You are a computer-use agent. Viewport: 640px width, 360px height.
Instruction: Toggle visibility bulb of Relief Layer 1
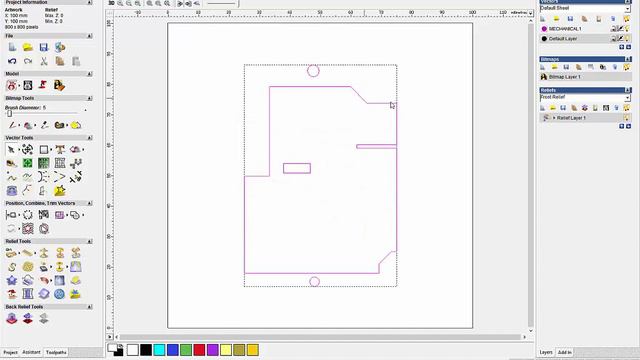(626, 118)
